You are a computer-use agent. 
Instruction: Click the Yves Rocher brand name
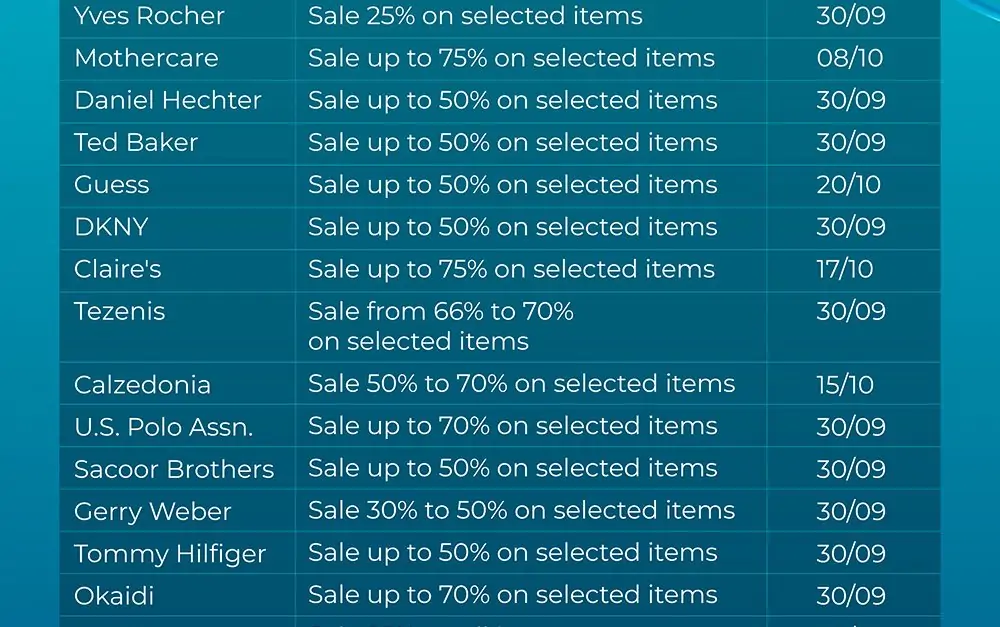coord(149,16)
